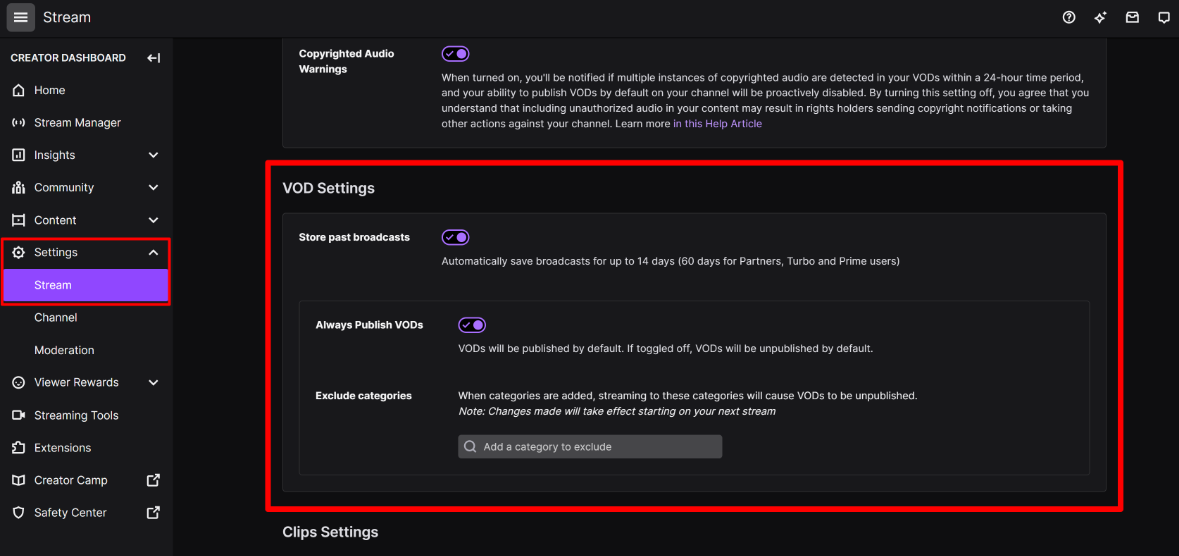This screenshot has height=556, width=1179.
Task: Open the hamburger navigation menu
Action: (21, 17)
